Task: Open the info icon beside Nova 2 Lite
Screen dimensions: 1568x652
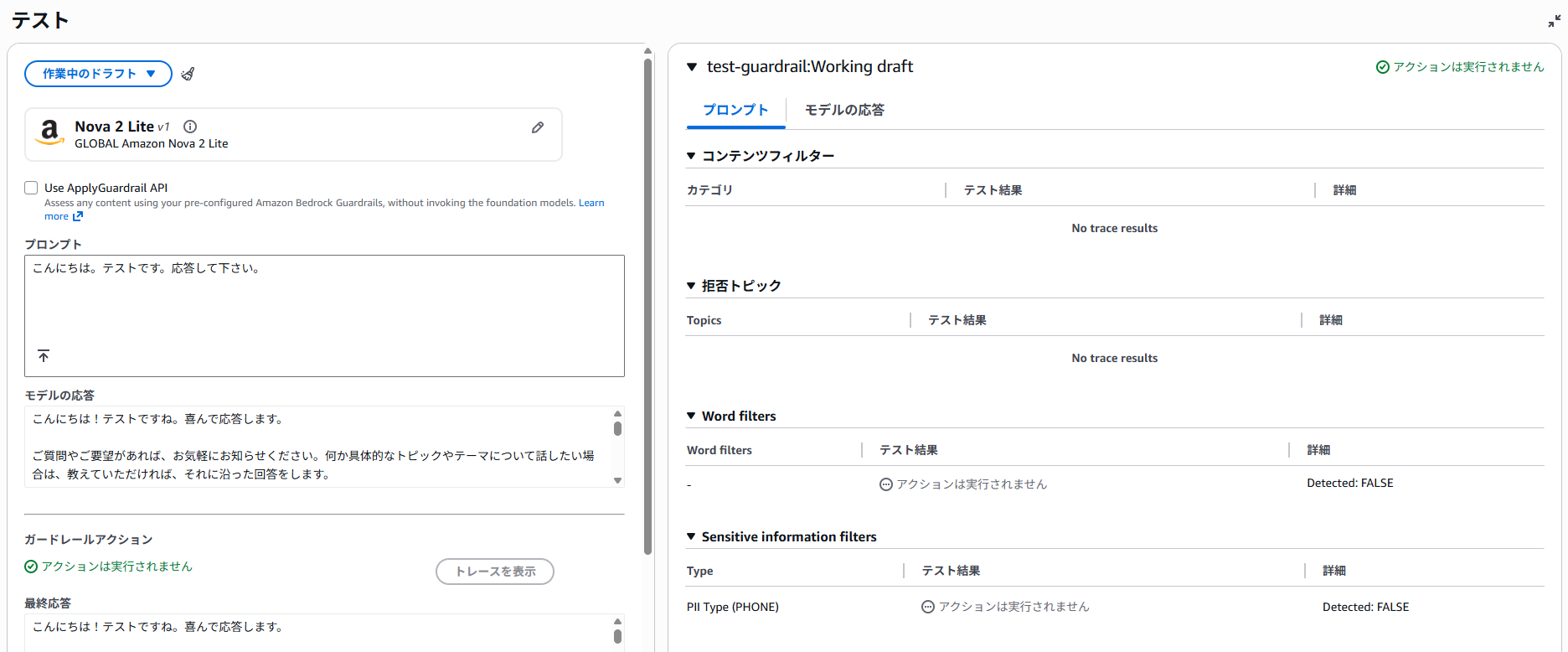Action: pyautogui.click(x=190, y=127)
